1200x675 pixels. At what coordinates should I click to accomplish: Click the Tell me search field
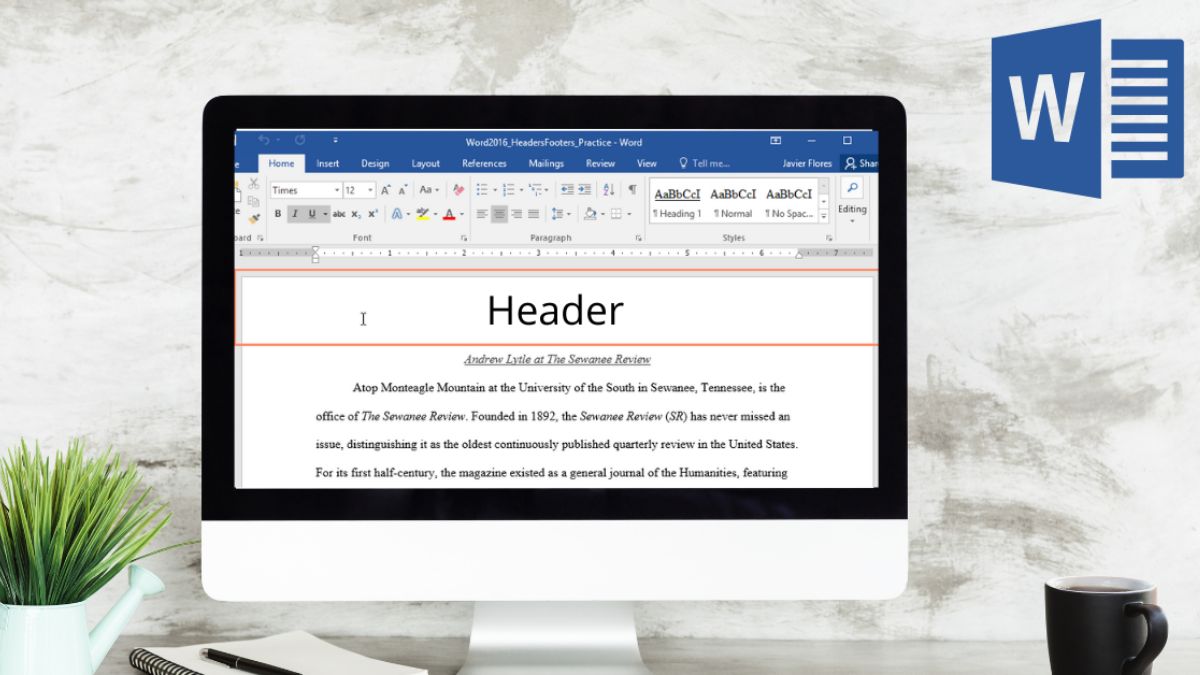pos(705,164)
